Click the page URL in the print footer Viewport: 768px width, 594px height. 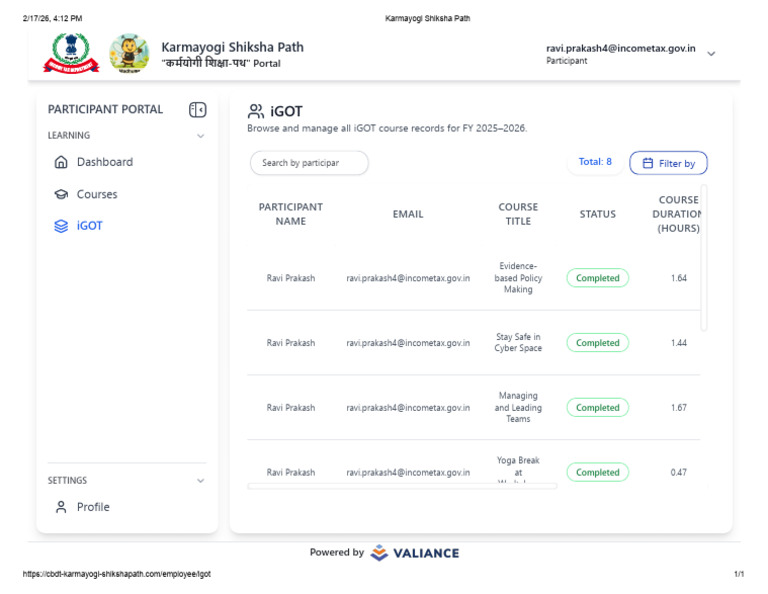[x=117, y=574]
